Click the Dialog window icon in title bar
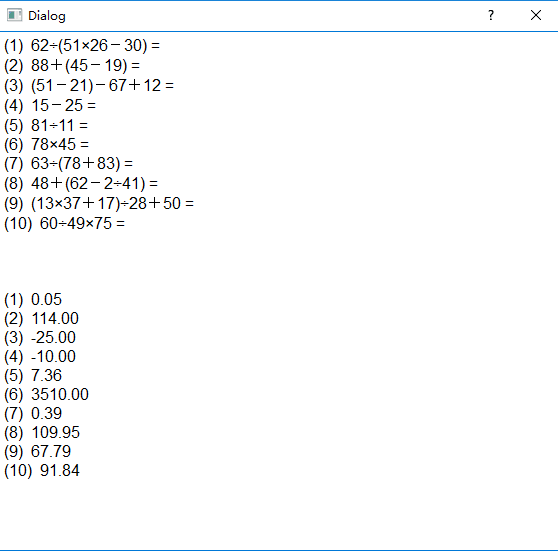The height and width of the screenshot is (551, 558). (15, 15)
